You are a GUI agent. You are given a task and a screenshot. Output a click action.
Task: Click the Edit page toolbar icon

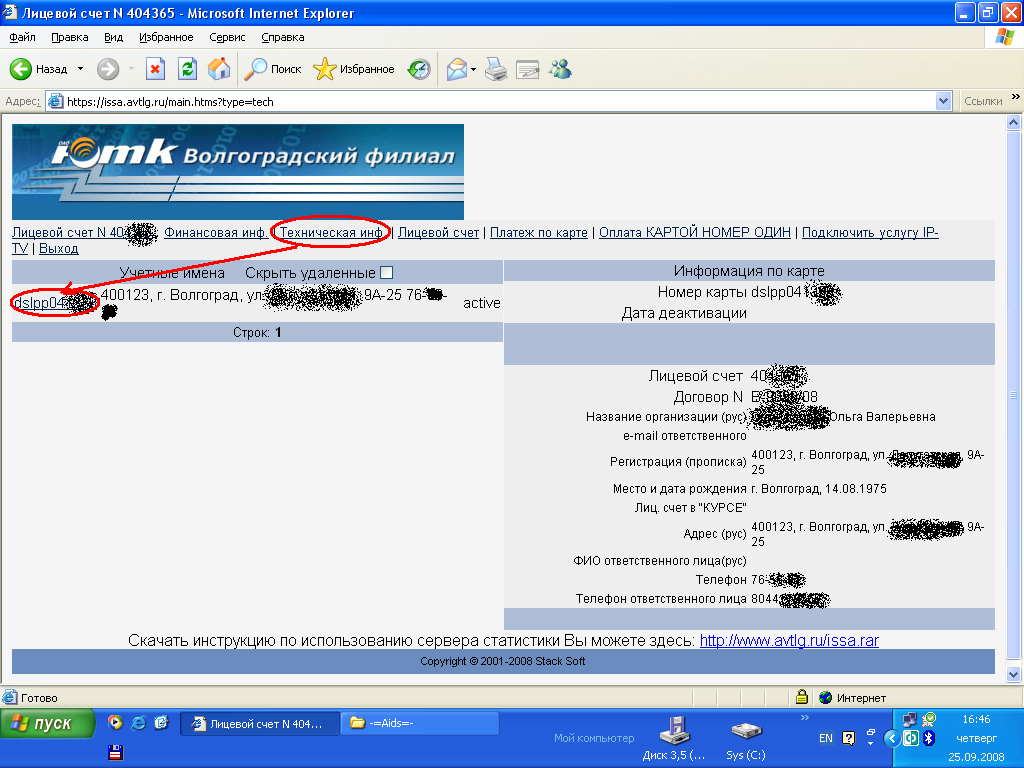(527, 69)
